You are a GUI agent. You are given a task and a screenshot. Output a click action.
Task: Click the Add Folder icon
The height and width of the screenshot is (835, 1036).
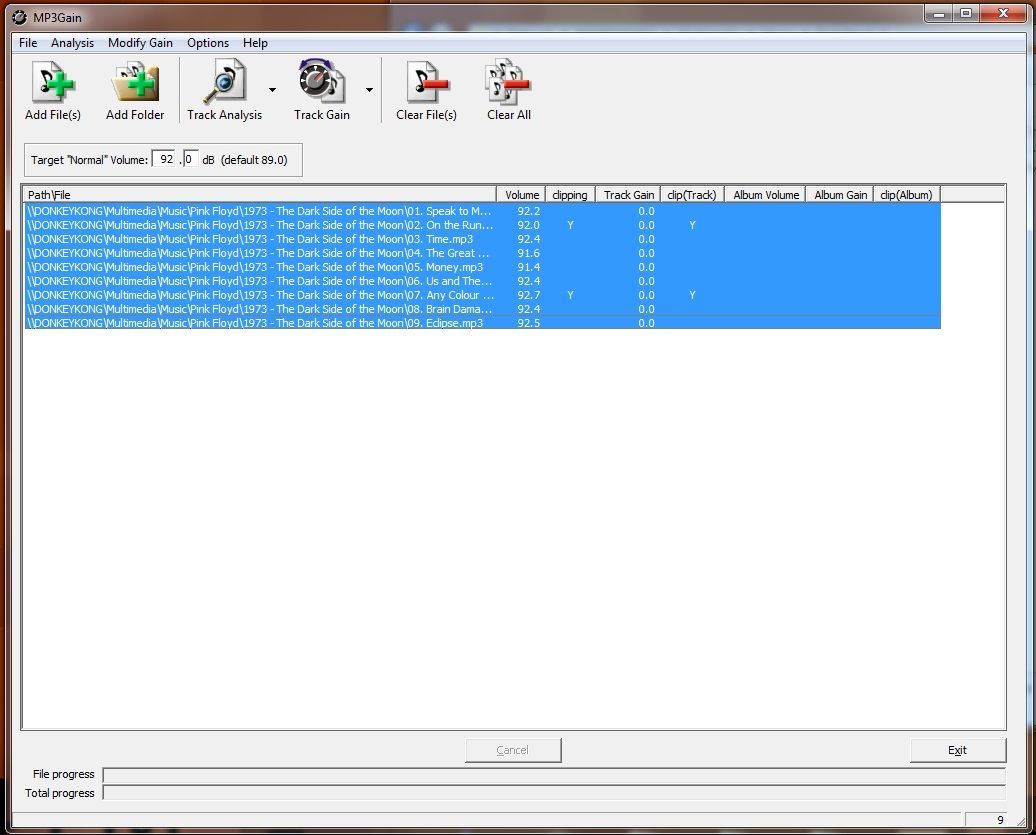click(135, 83)
